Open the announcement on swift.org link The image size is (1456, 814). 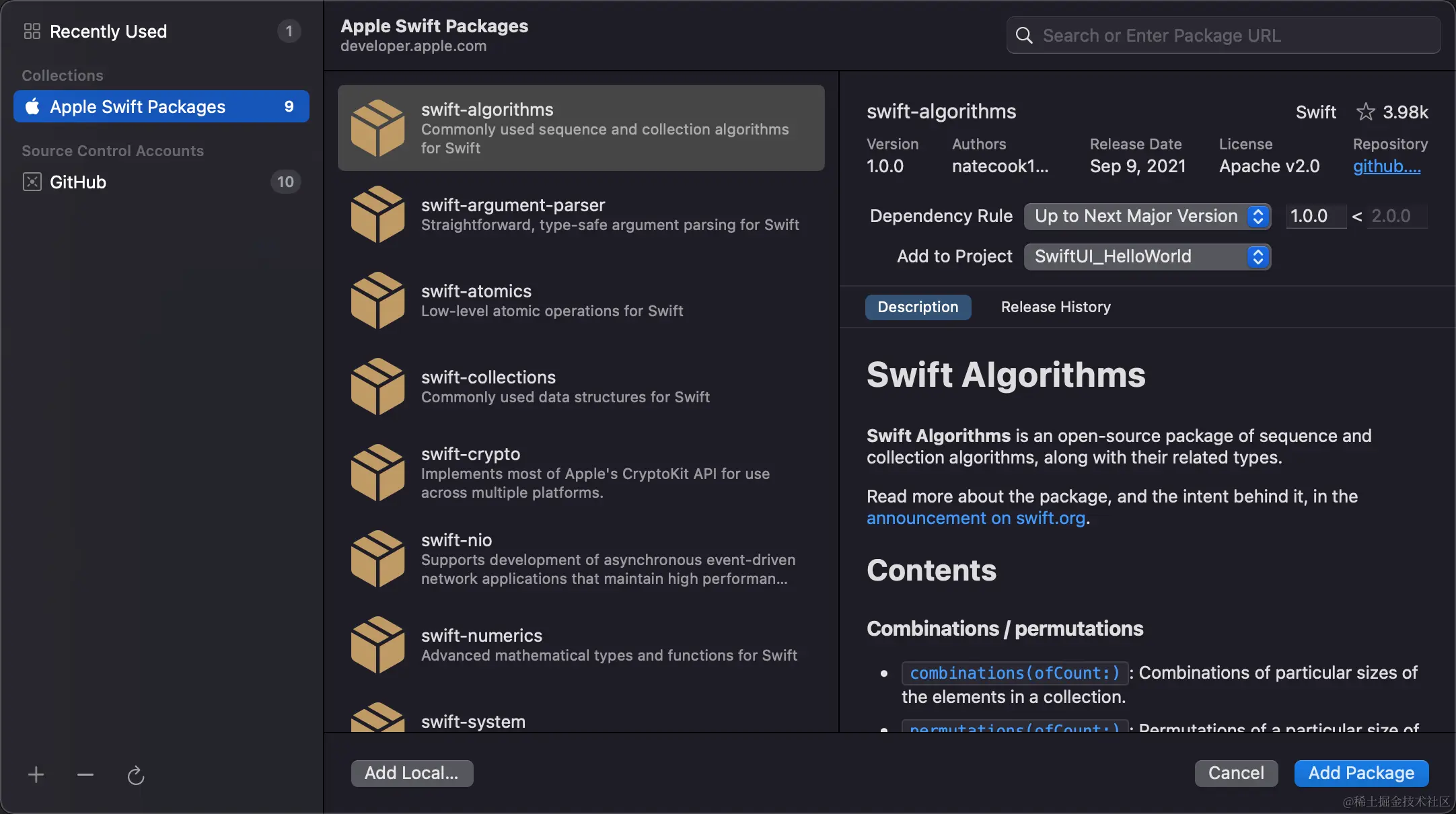click(x=976, y=518)
